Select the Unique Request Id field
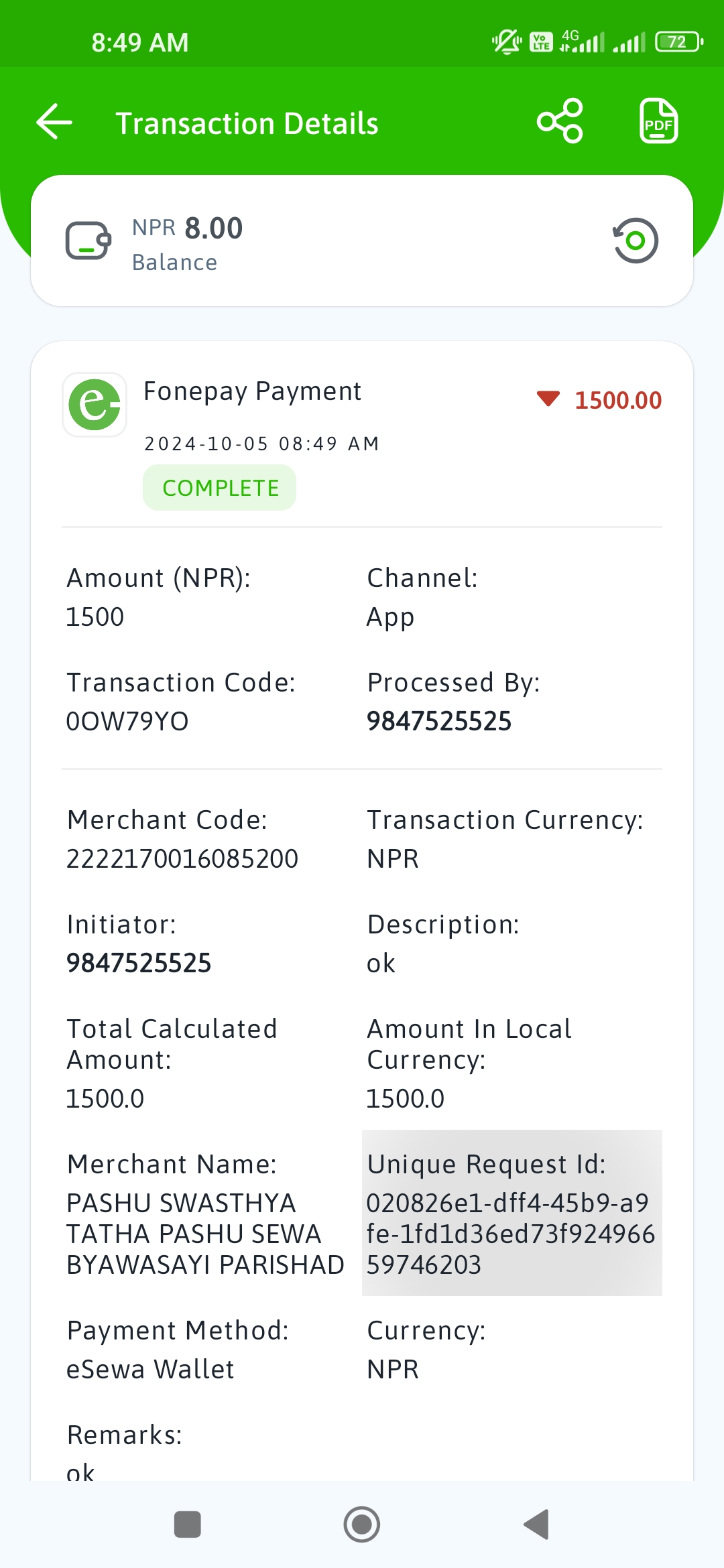The image size is (724, 1568). pos(512,1213)
